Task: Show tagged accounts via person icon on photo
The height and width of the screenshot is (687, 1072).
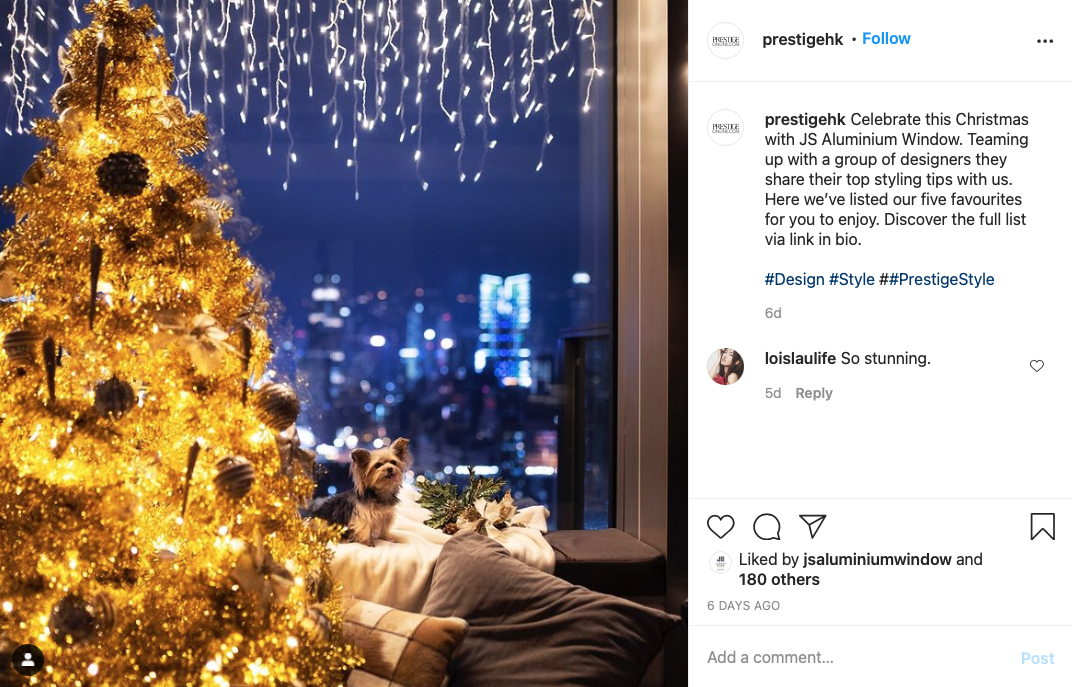Action: click(x=28, y=660)
